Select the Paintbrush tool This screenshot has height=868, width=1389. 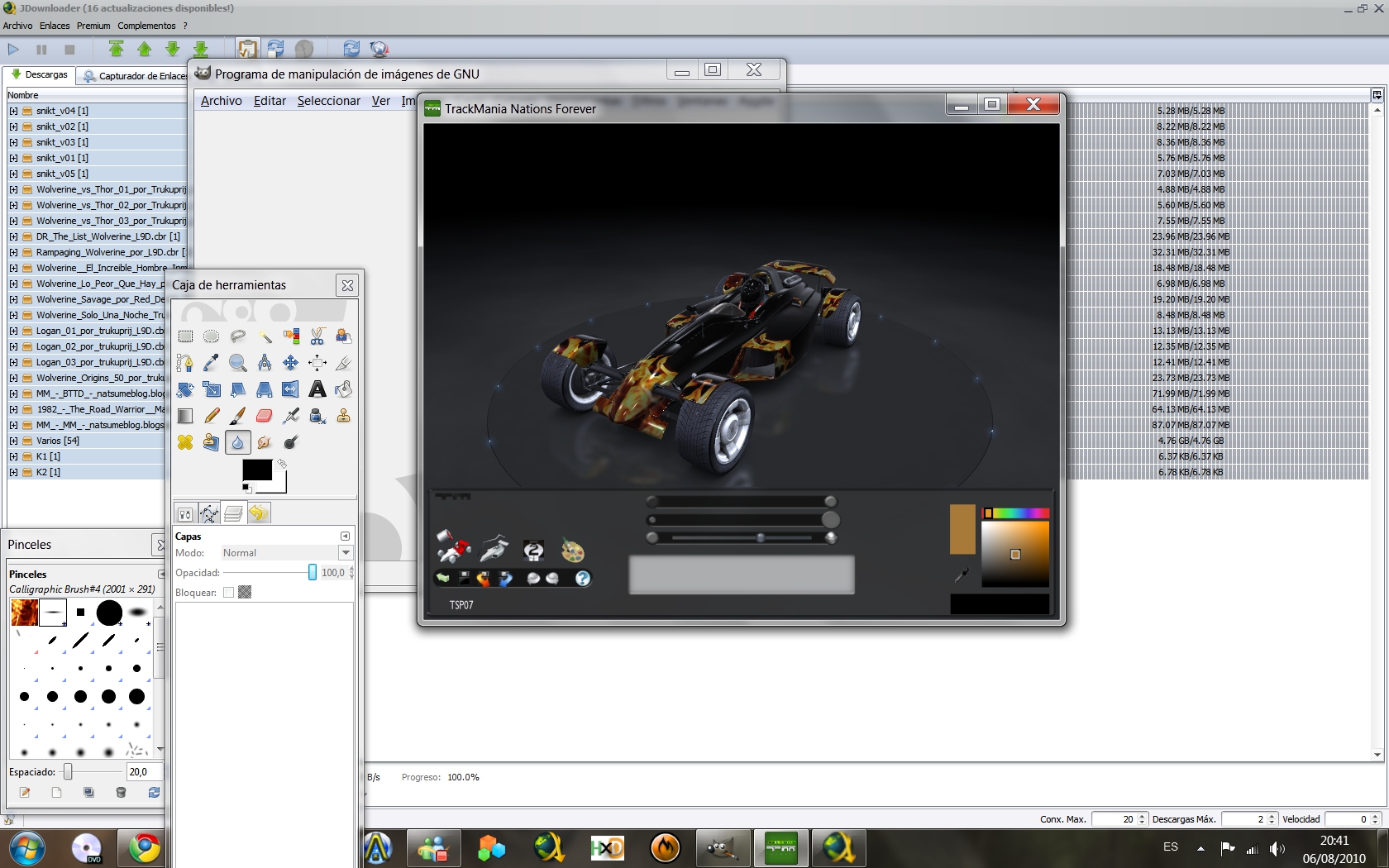tap(238, 416)
